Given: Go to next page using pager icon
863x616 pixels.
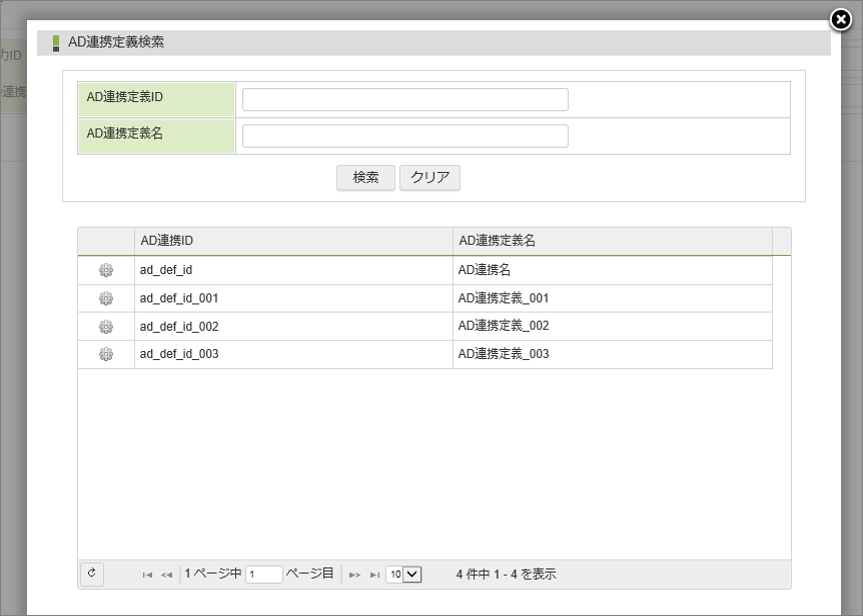Looking at the screenshot, I should (355, 575).
